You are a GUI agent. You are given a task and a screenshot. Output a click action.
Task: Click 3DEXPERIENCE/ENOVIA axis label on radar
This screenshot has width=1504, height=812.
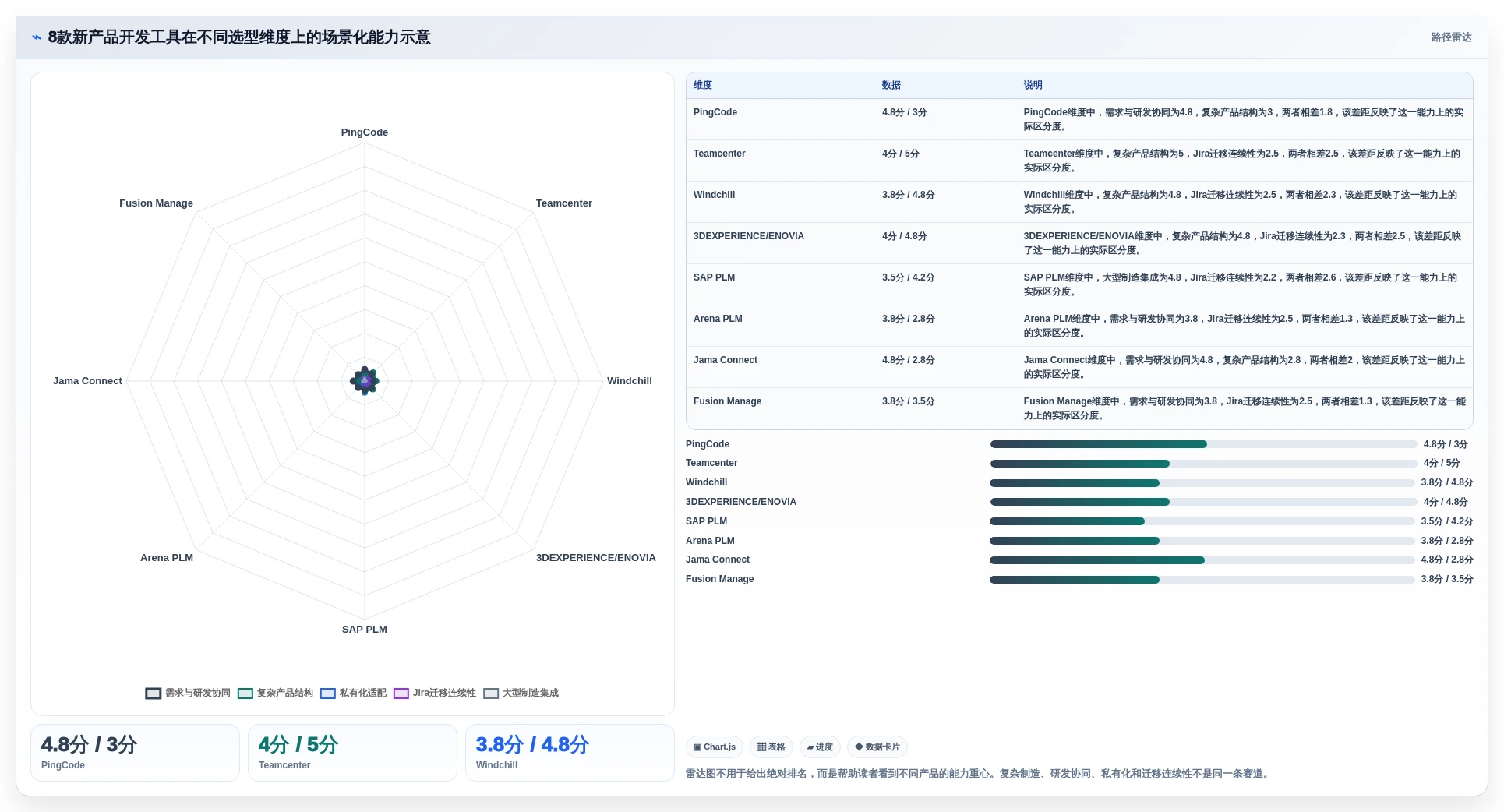tap(596, 558)
